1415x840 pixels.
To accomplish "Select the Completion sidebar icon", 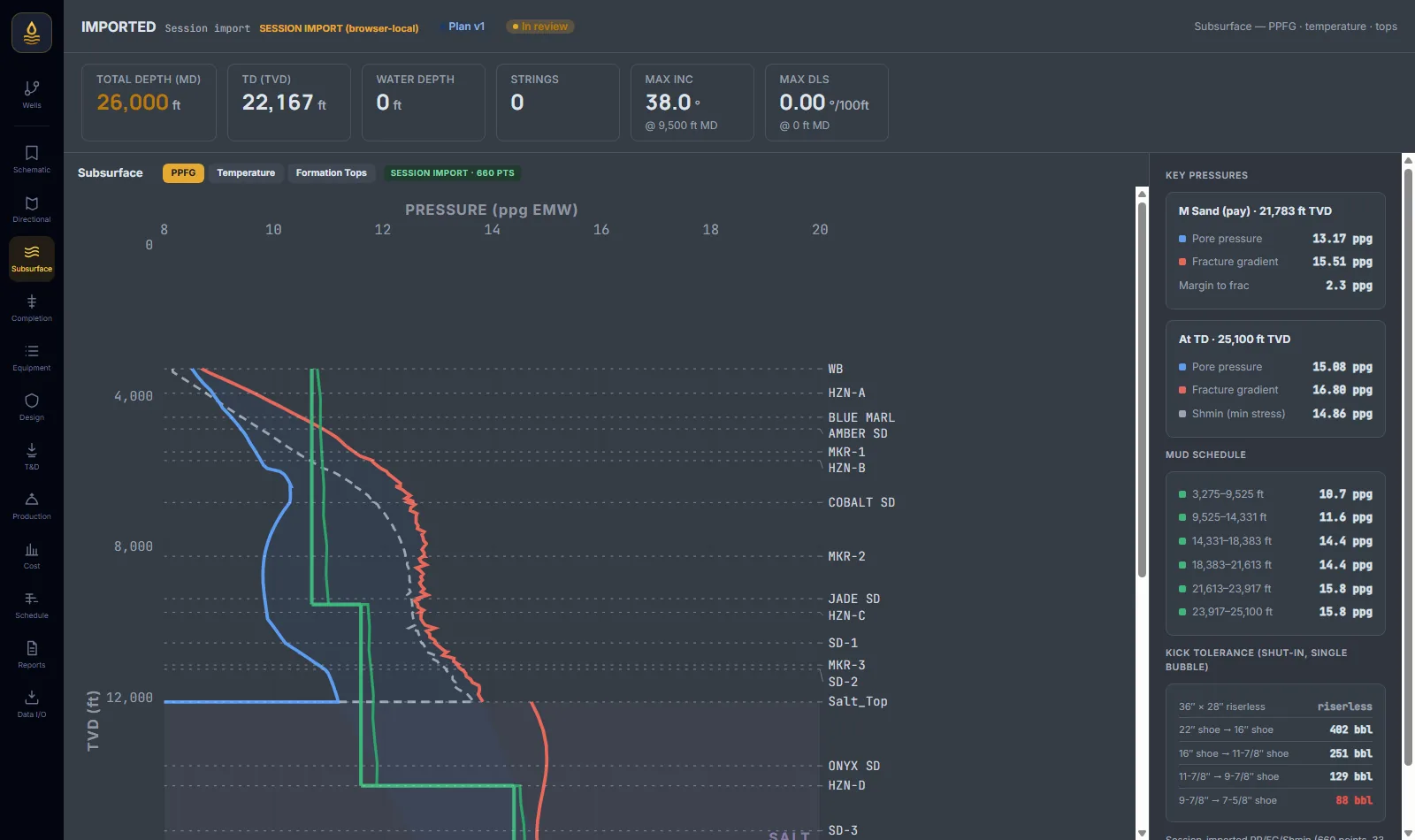I will pos(32,308).
